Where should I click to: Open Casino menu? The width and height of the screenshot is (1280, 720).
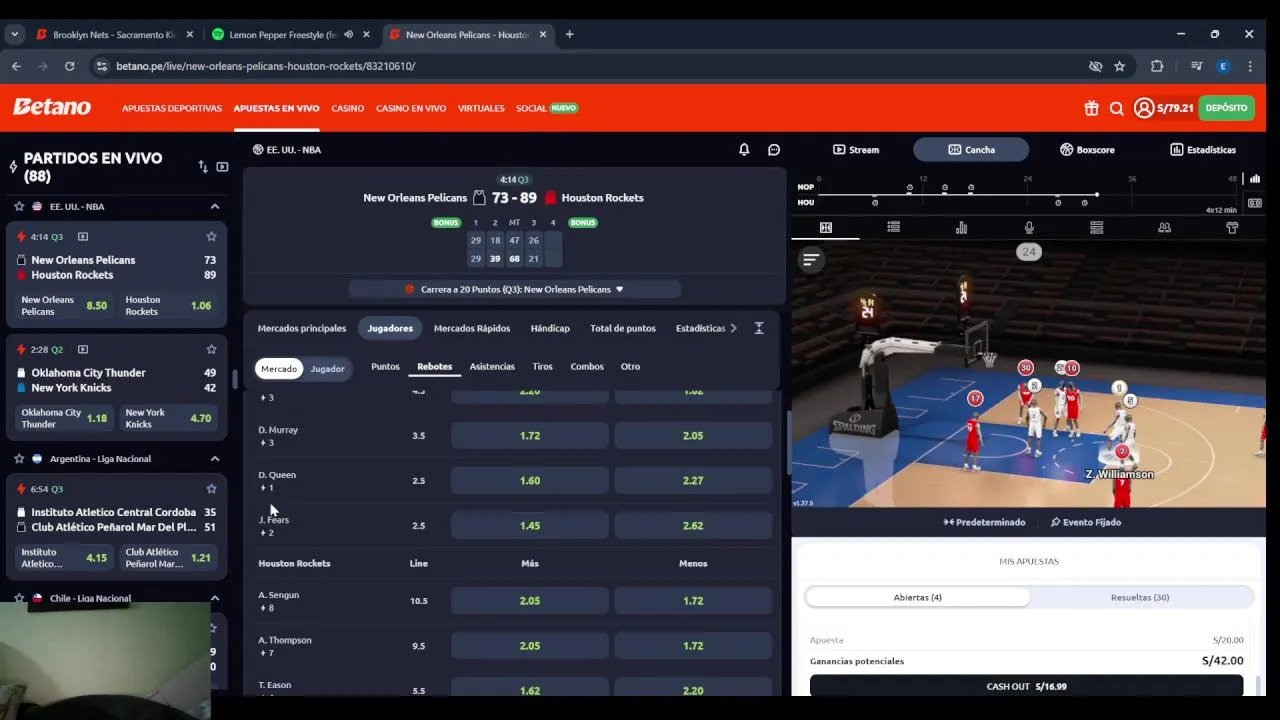click(x=348, y=108)
